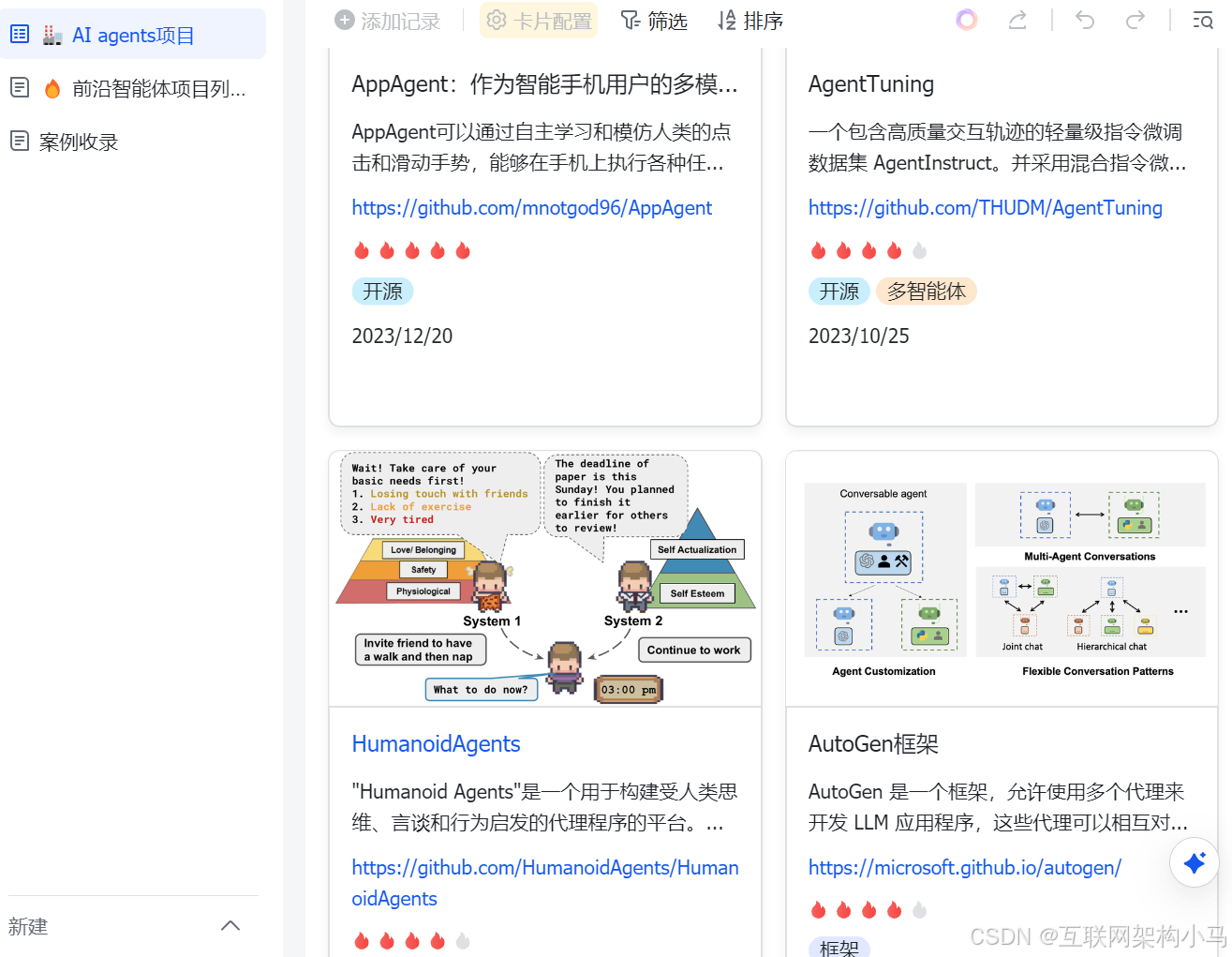Screen dimensions: 1232x957
Task: Click the first flame on AgentTuning card
Action: pos(818,250)
